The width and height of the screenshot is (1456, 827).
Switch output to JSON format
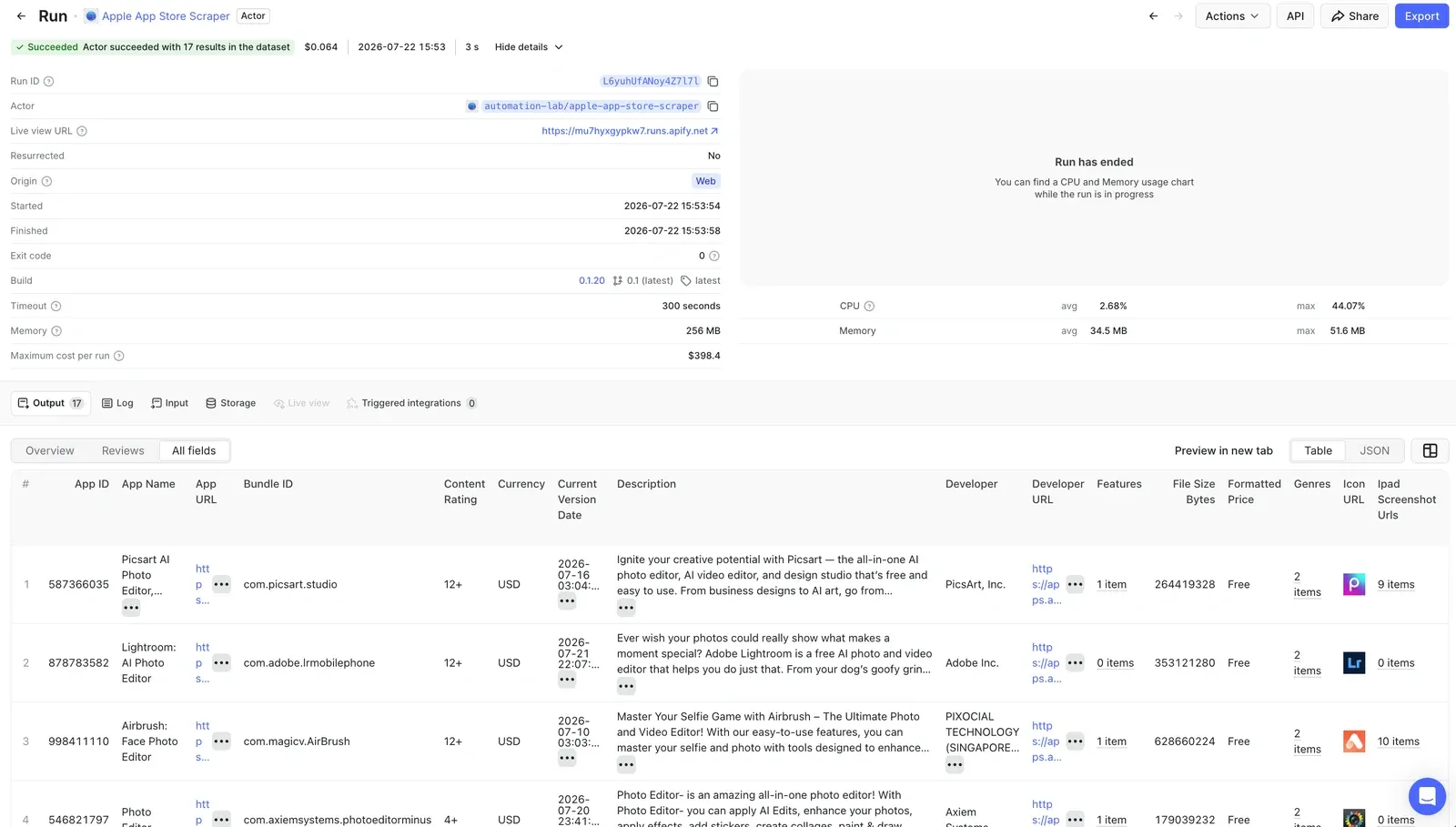point(1374,450)
